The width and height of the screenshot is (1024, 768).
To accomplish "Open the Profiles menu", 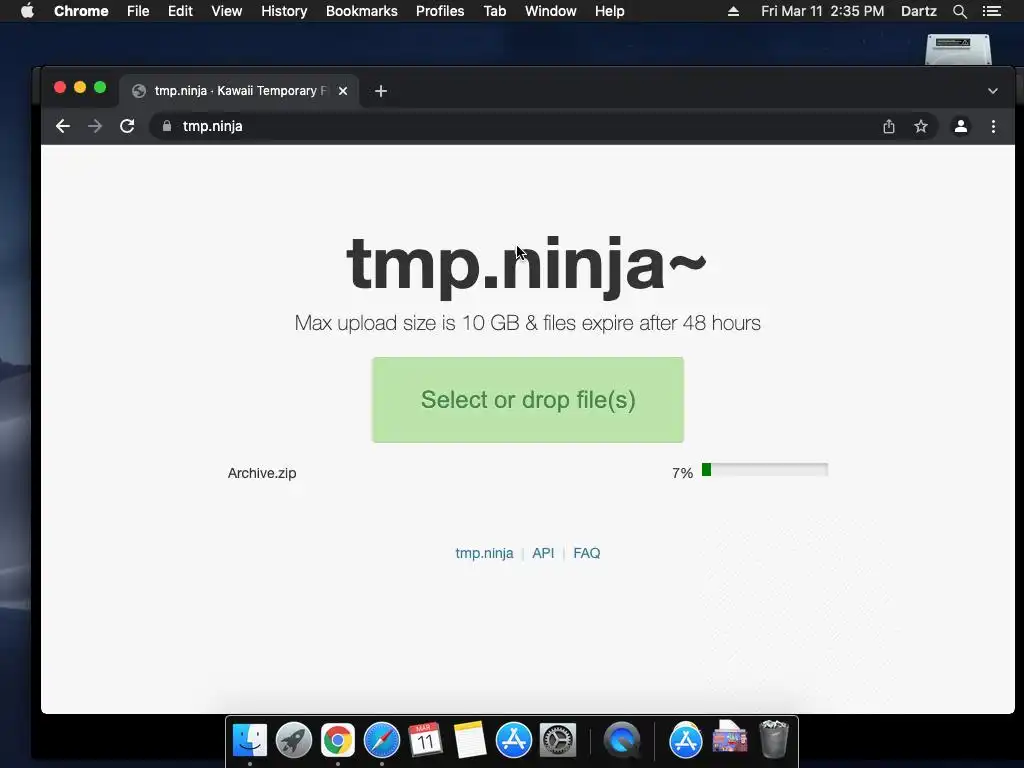I will (440, 11).
